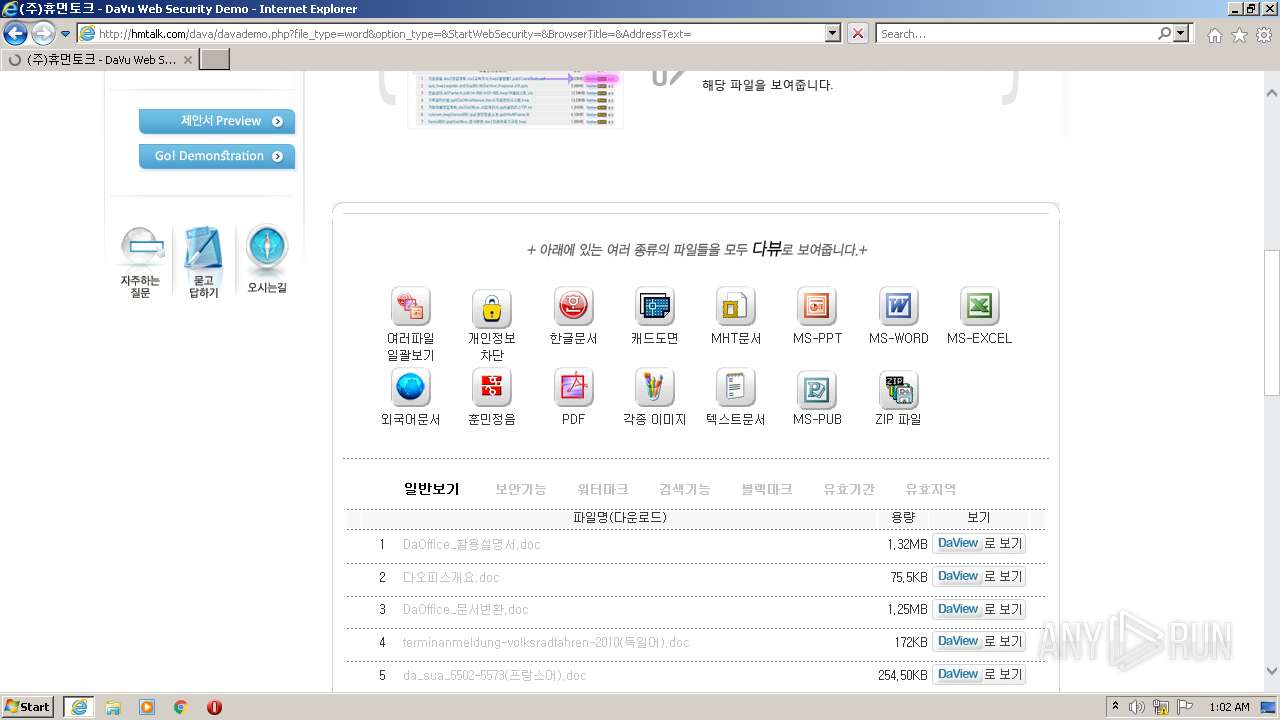View 다오피스개요.doc with DaView

[x=978, y=577]
